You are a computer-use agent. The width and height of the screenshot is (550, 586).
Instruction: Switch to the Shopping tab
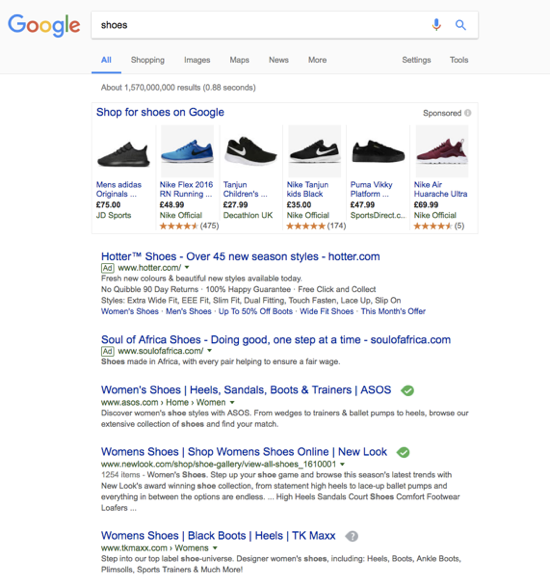point(148,60)
